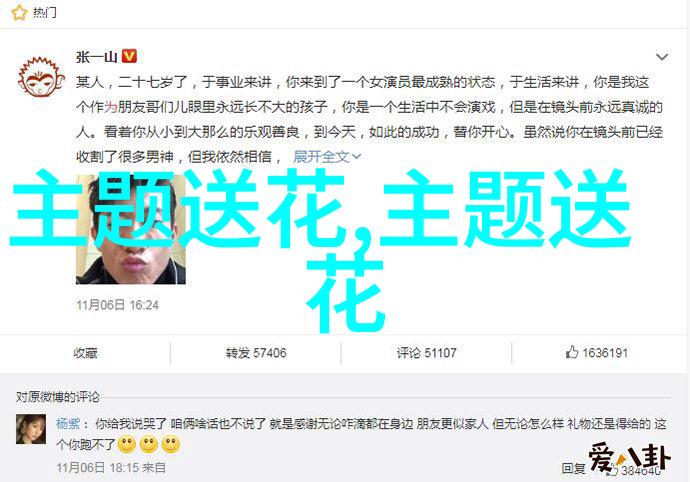
Task: Open the 对原微博的评论 section heading
Action: point(58,397)
